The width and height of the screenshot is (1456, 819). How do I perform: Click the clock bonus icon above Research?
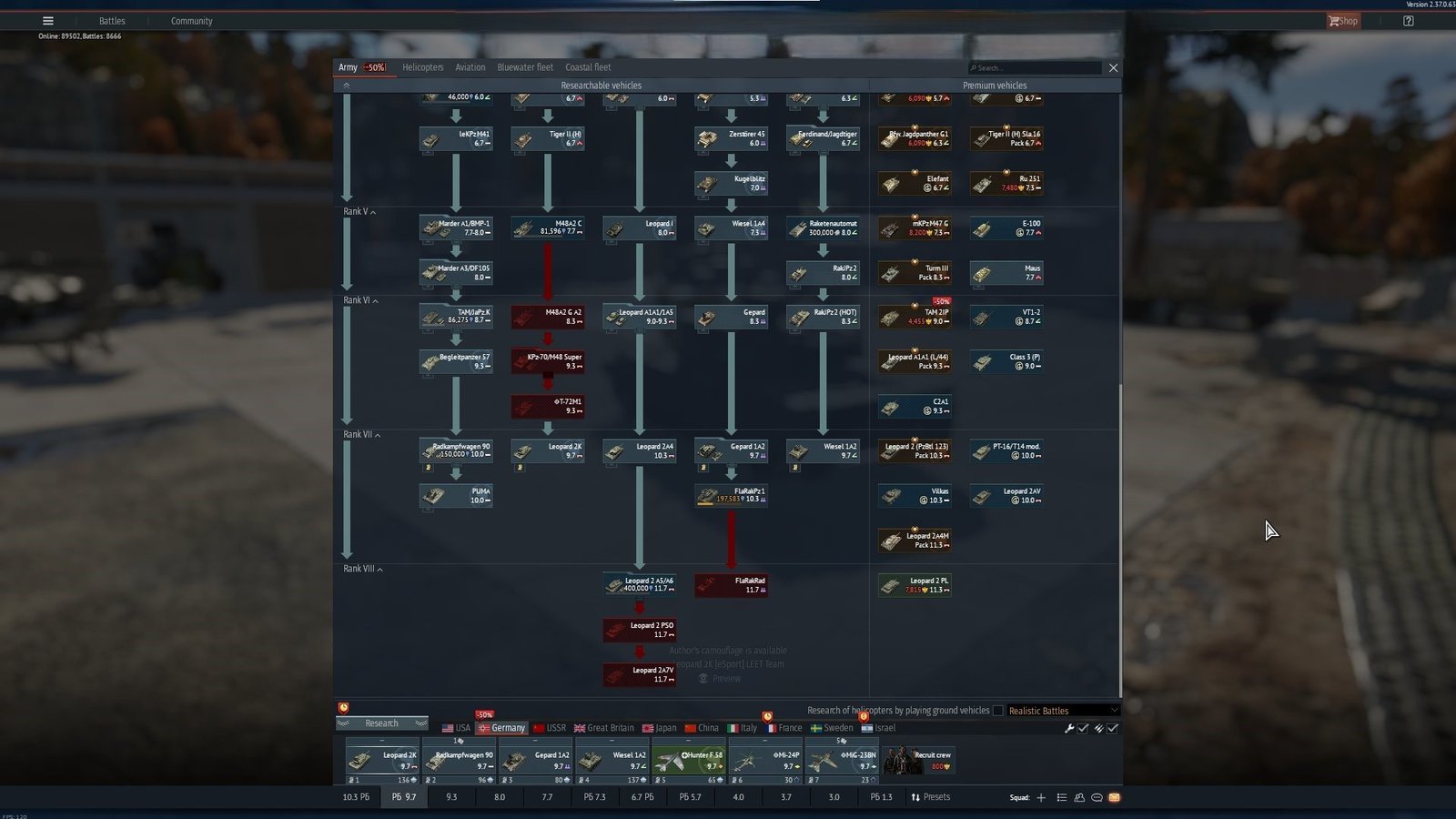344,707
